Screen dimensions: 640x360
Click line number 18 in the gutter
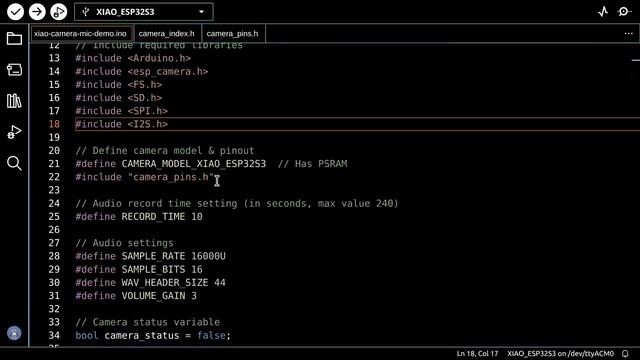(x=54, y=124)
